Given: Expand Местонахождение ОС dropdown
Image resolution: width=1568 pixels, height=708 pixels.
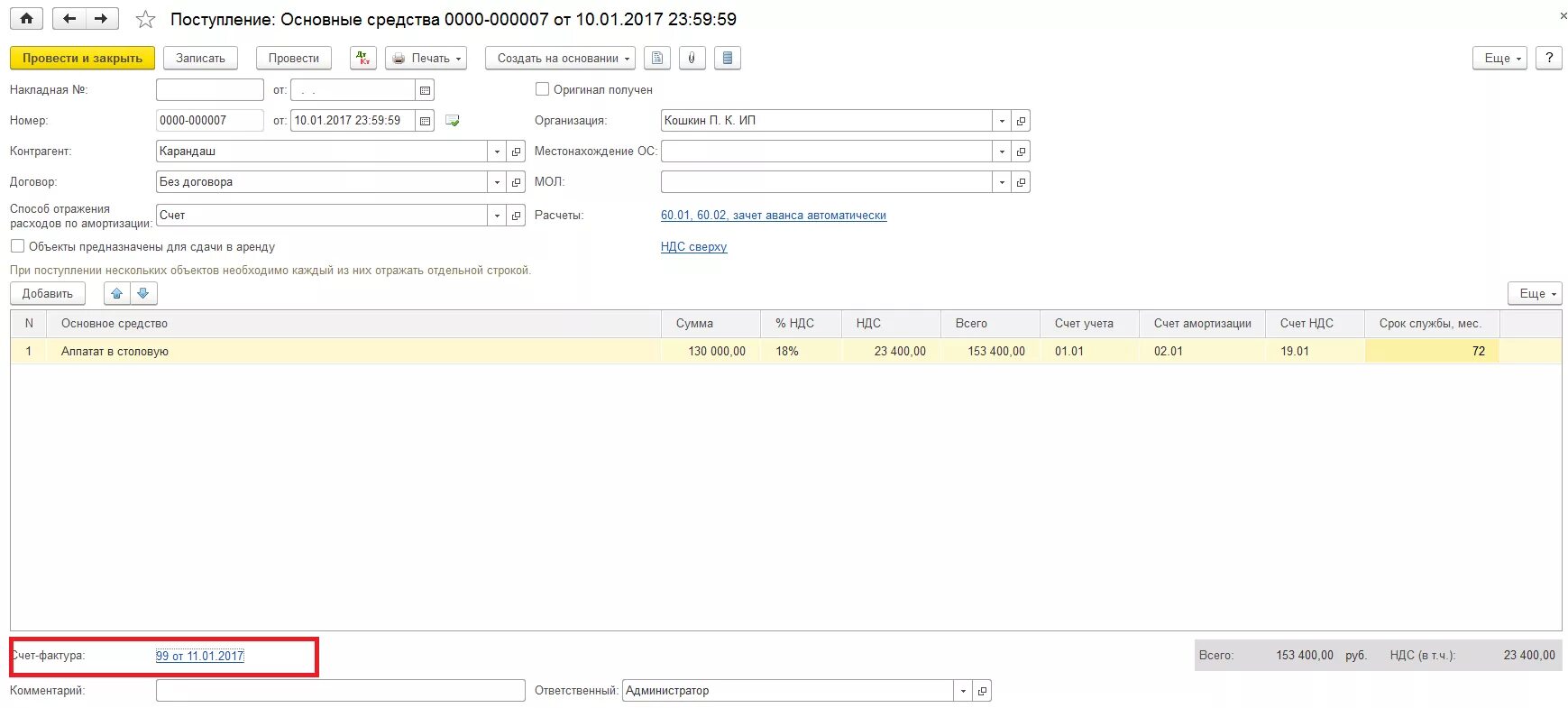Looking at the screenshot, I should click(1002, 152).
